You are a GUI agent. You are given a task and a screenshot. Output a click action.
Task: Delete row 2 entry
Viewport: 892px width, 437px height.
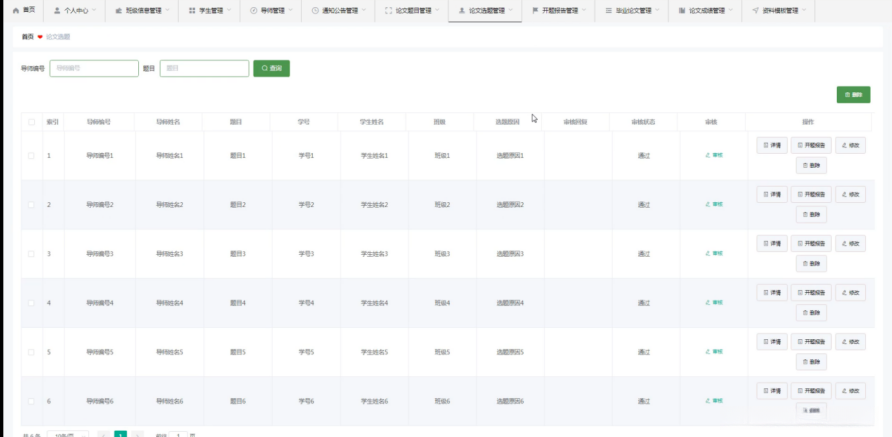pos(811,215)
